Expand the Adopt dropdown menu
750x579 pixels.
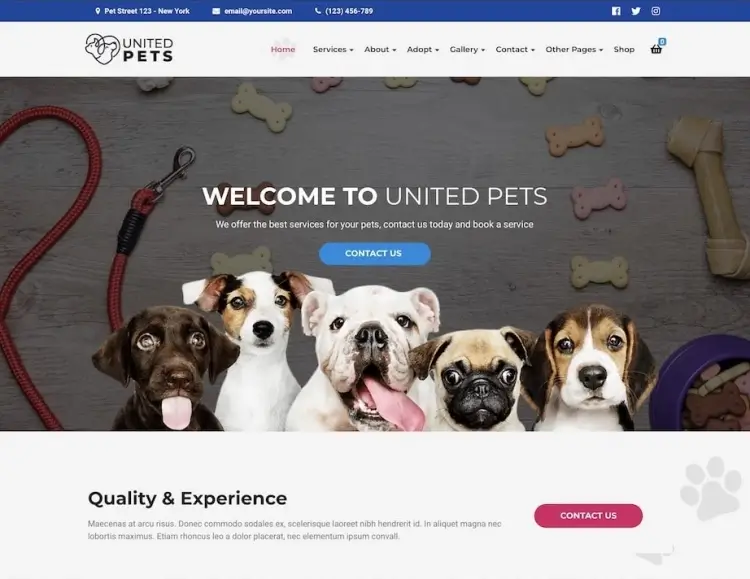(423, 49)
